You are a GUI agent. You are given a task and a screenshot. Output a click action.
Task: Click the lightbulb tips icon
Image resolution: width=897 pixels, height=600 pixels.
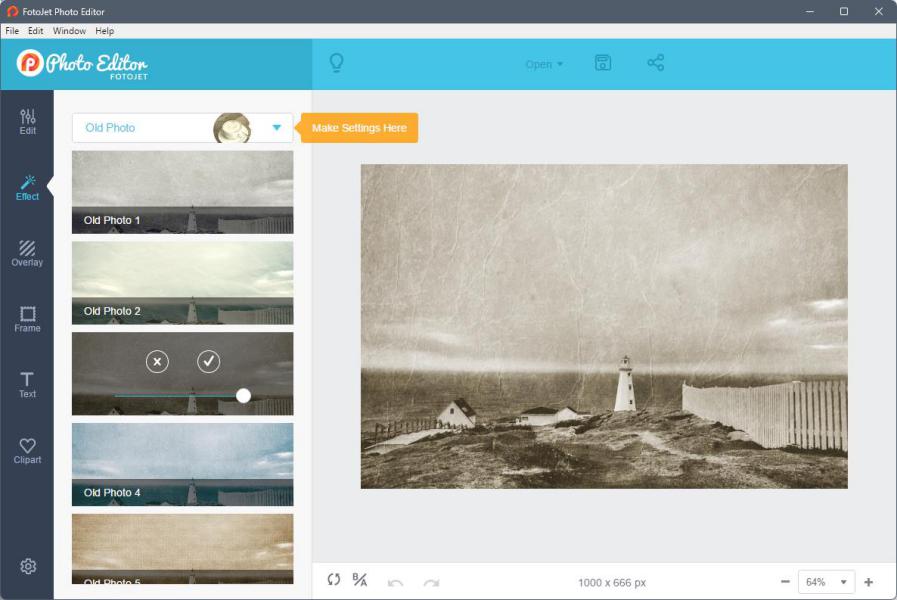pyautogui.click(x=337, y=62)
